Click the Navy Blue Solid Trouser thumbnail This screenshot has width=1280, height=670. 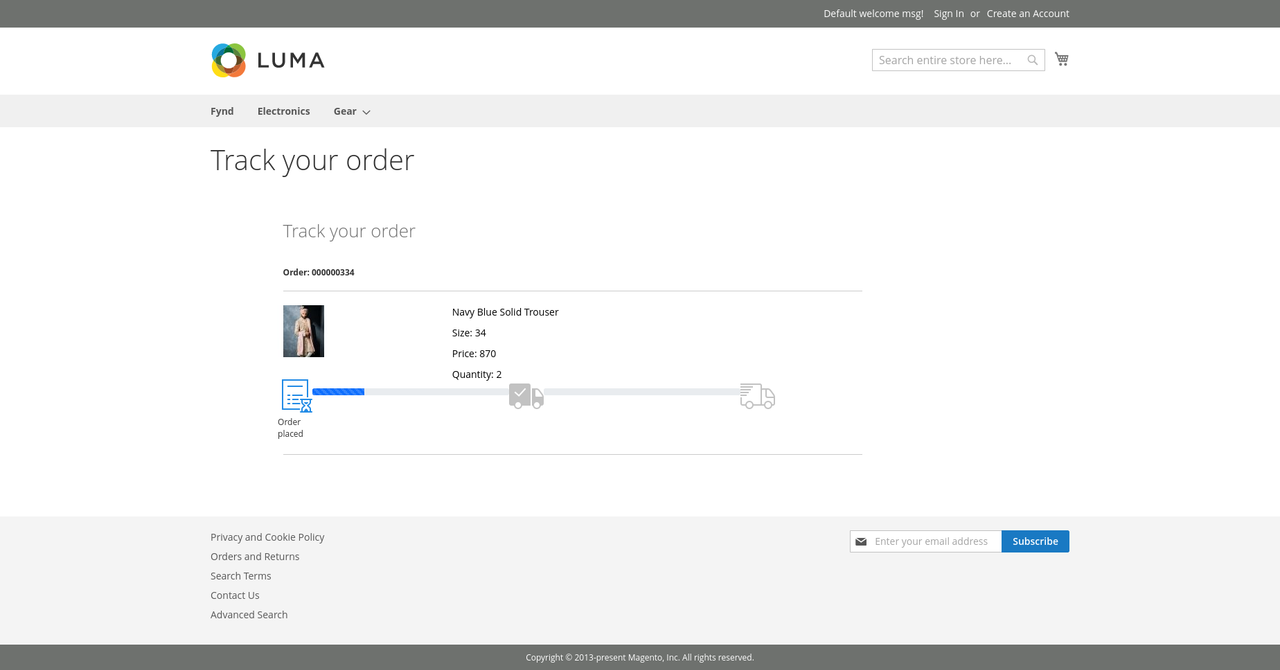(303, 331)
